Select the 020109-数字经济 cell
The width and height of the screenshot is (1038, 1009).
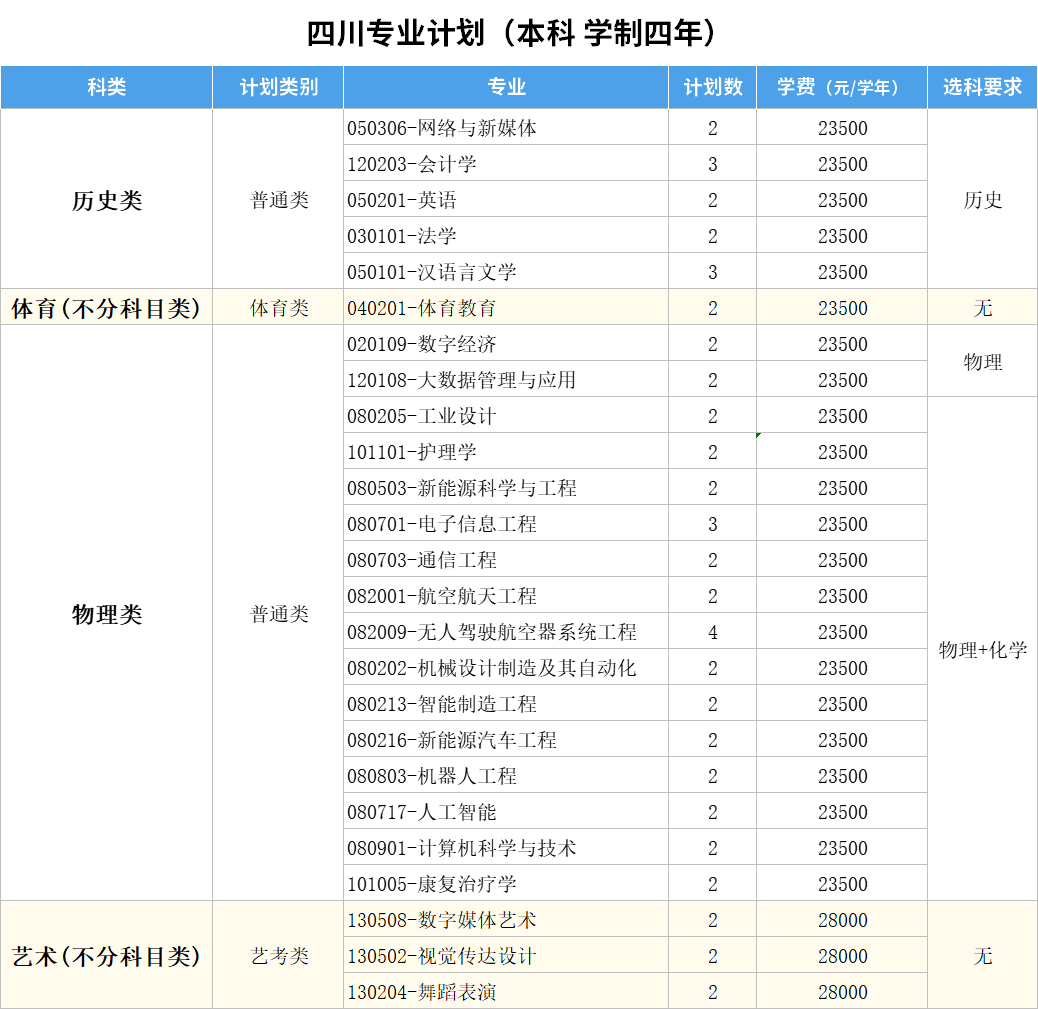point(422,344)
